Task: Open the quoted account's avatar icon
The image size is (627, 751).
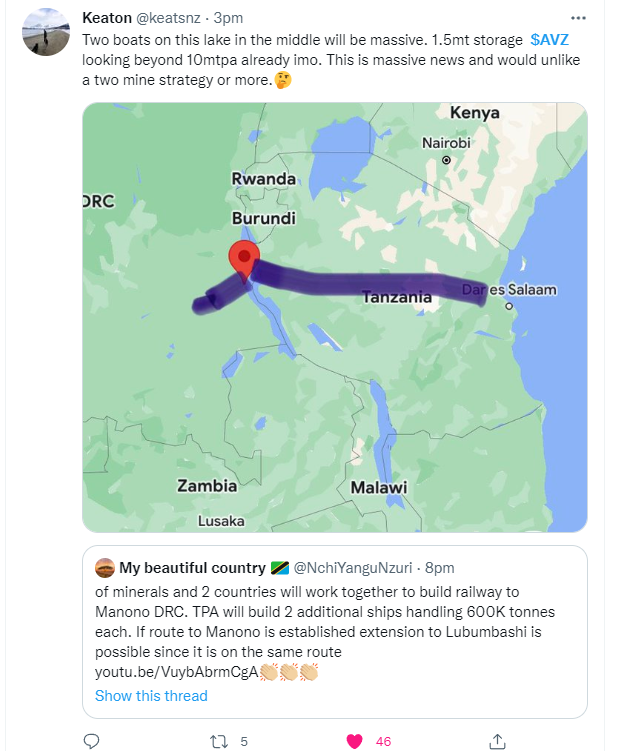Action: coord(105,568)
